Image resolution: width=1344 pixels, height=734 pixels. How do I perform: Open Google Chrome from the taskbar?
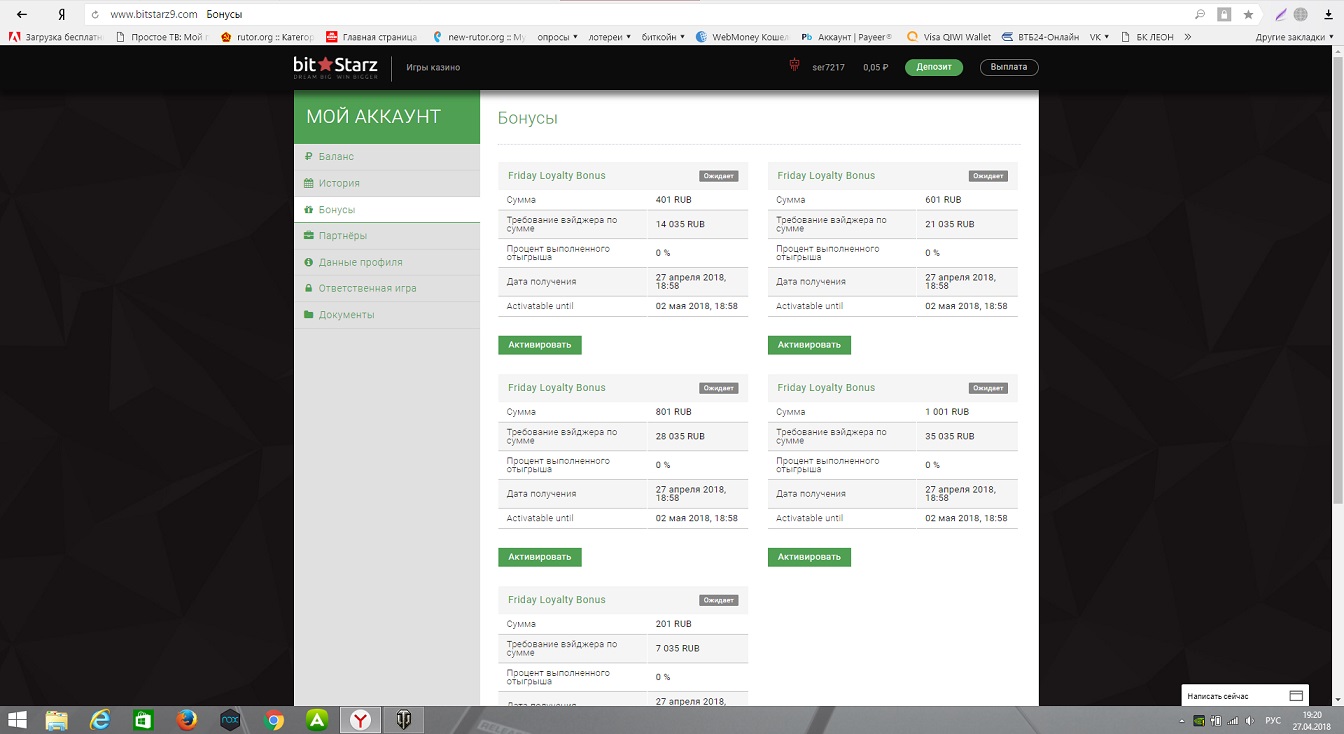[x=273, y=719]
